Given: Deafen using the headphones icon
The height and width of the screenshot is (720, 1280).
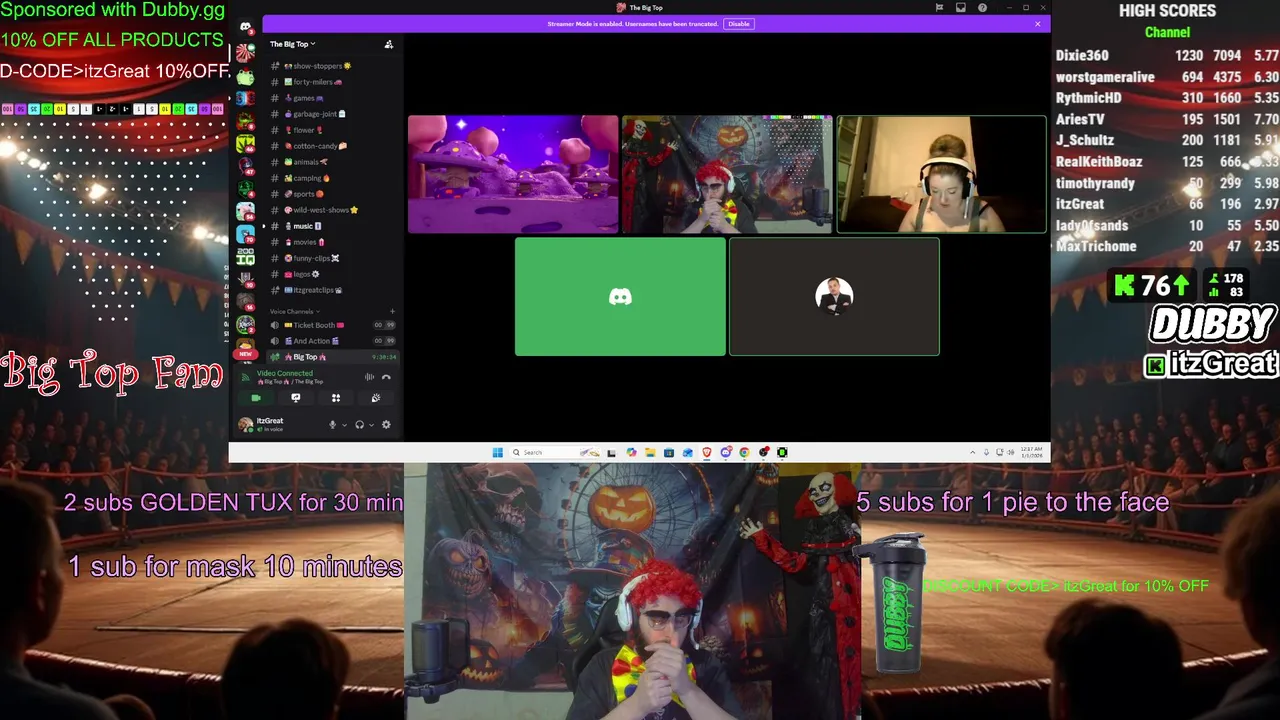Looking at the screenshot, I should click(359, 424).
